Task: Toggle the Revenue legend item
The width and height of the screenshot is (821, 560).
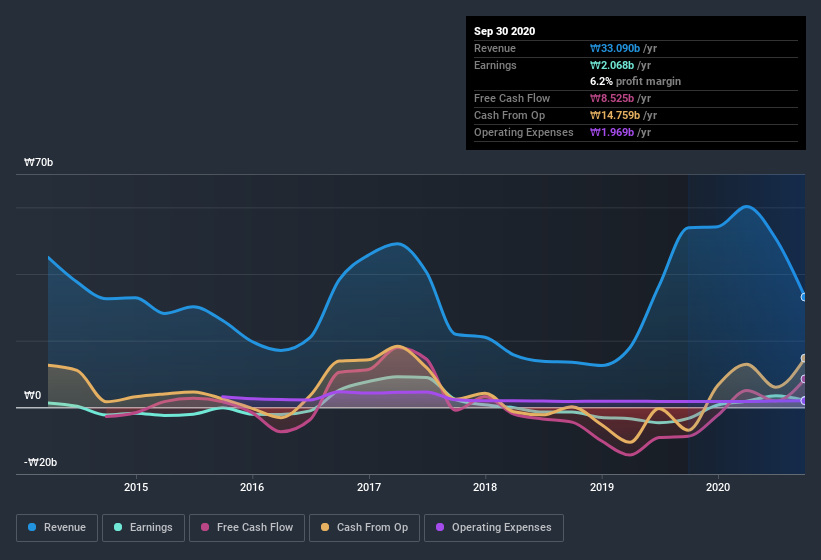Action: coord(57,527)
